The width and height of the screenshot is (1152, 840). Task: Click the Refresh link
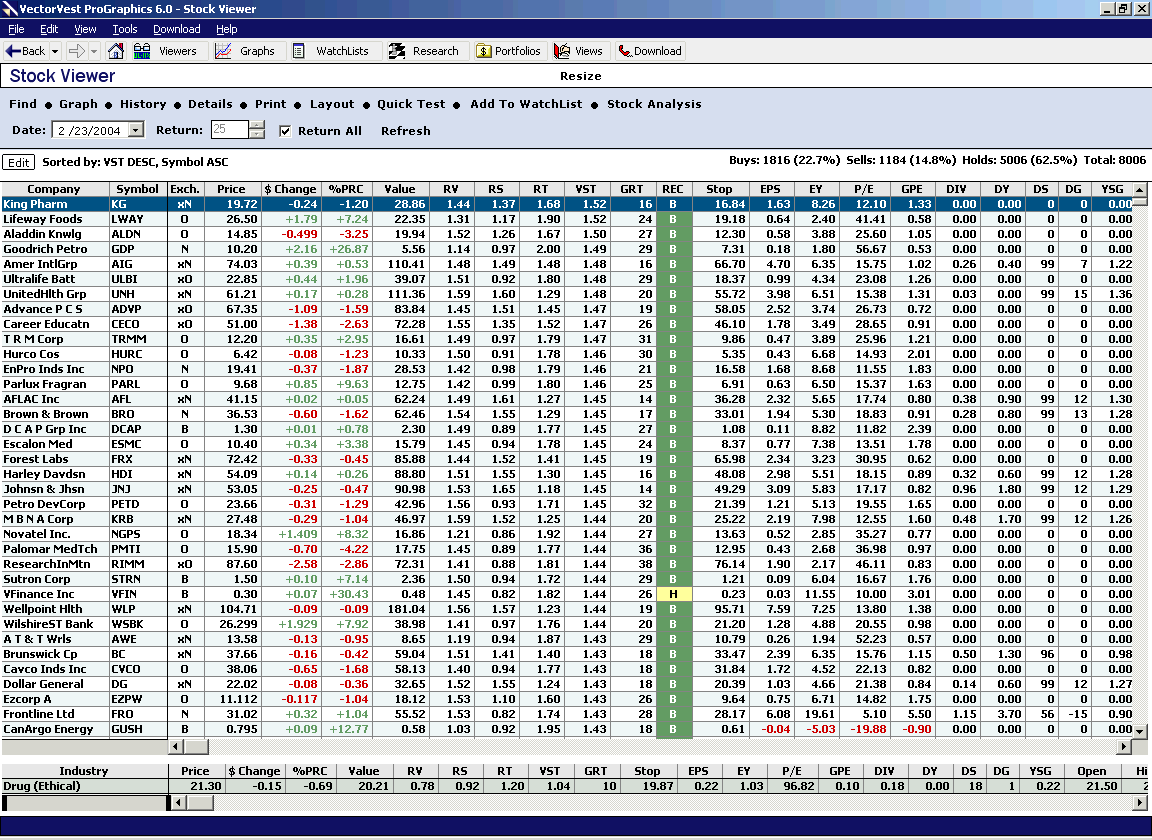pyautogui.click(x=405, y=131)
